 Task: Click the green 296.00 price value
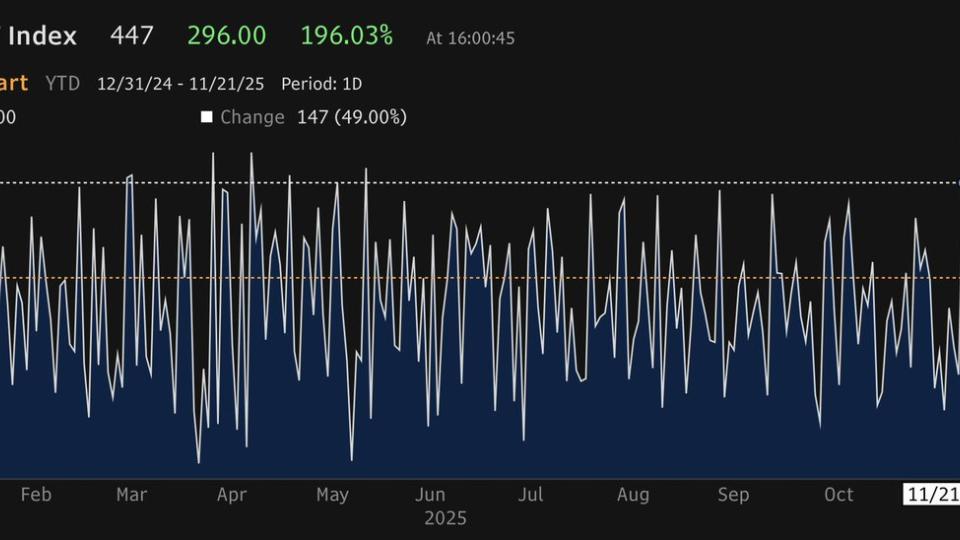coord(226,36)
